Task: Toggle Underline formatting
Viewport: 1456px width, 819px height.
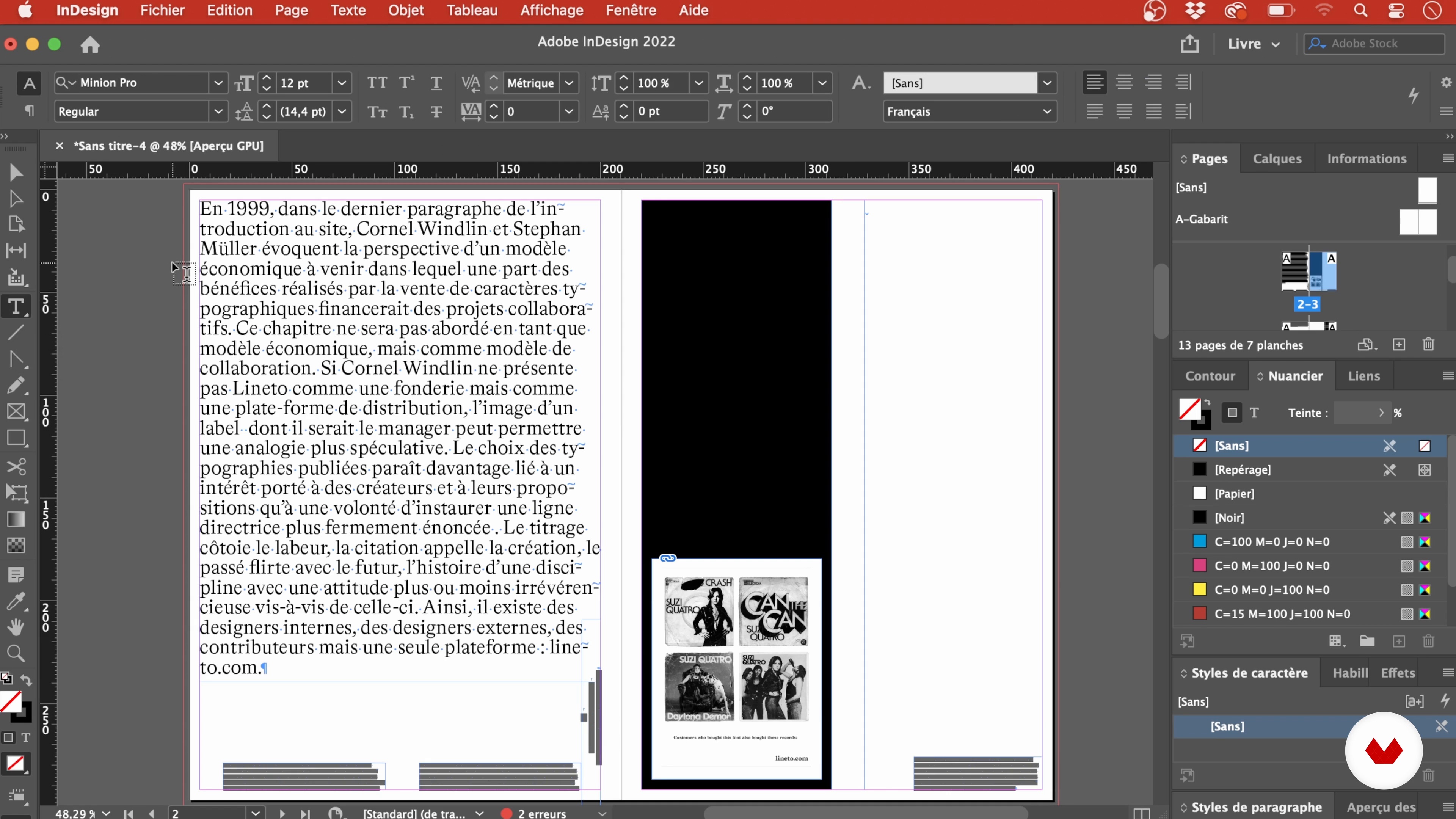Action: tap(436, 83)
